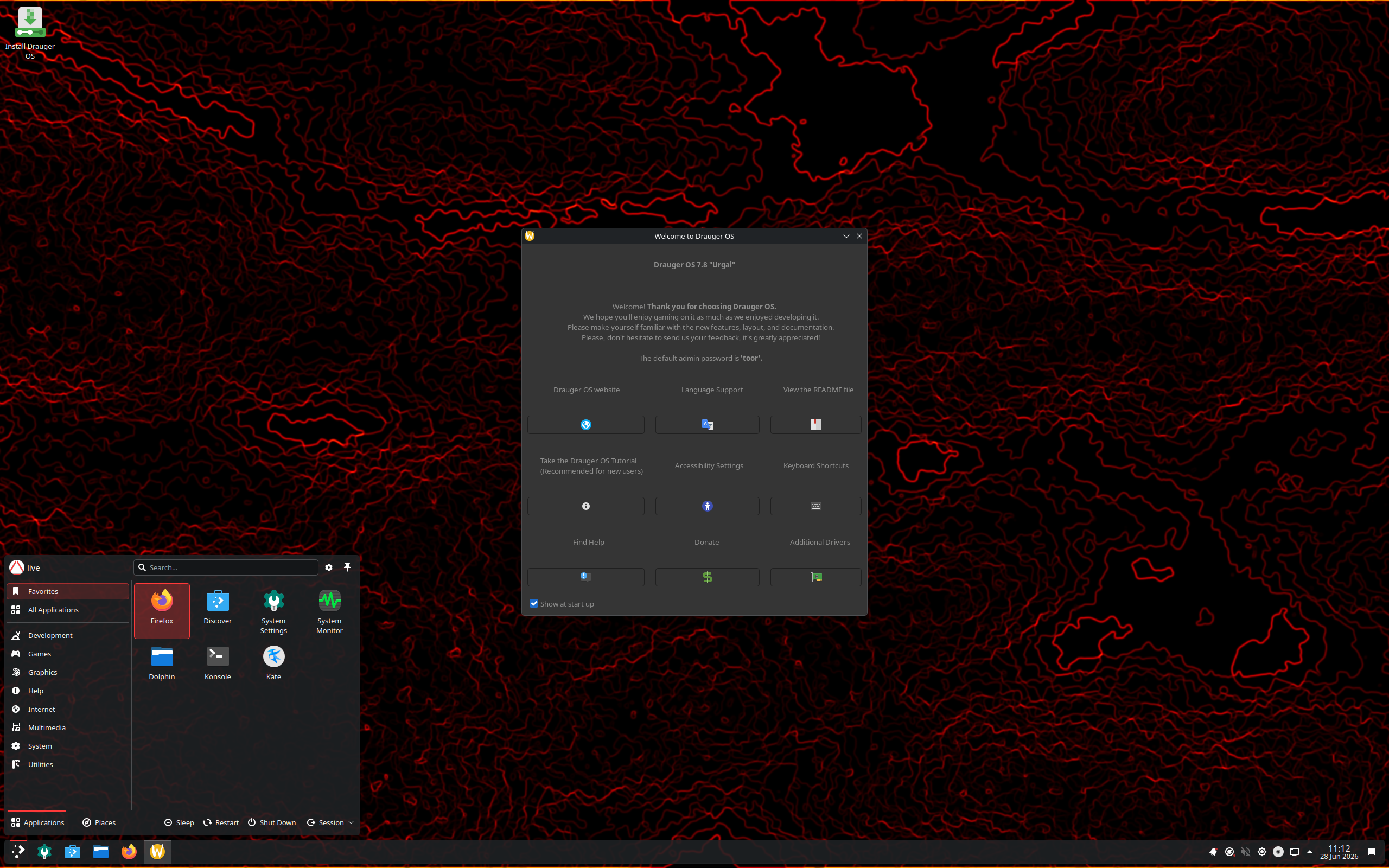Click the Find Help button
Image resolution: width=1389 pixels, height=868 pixels.
[x=585, y=577]
